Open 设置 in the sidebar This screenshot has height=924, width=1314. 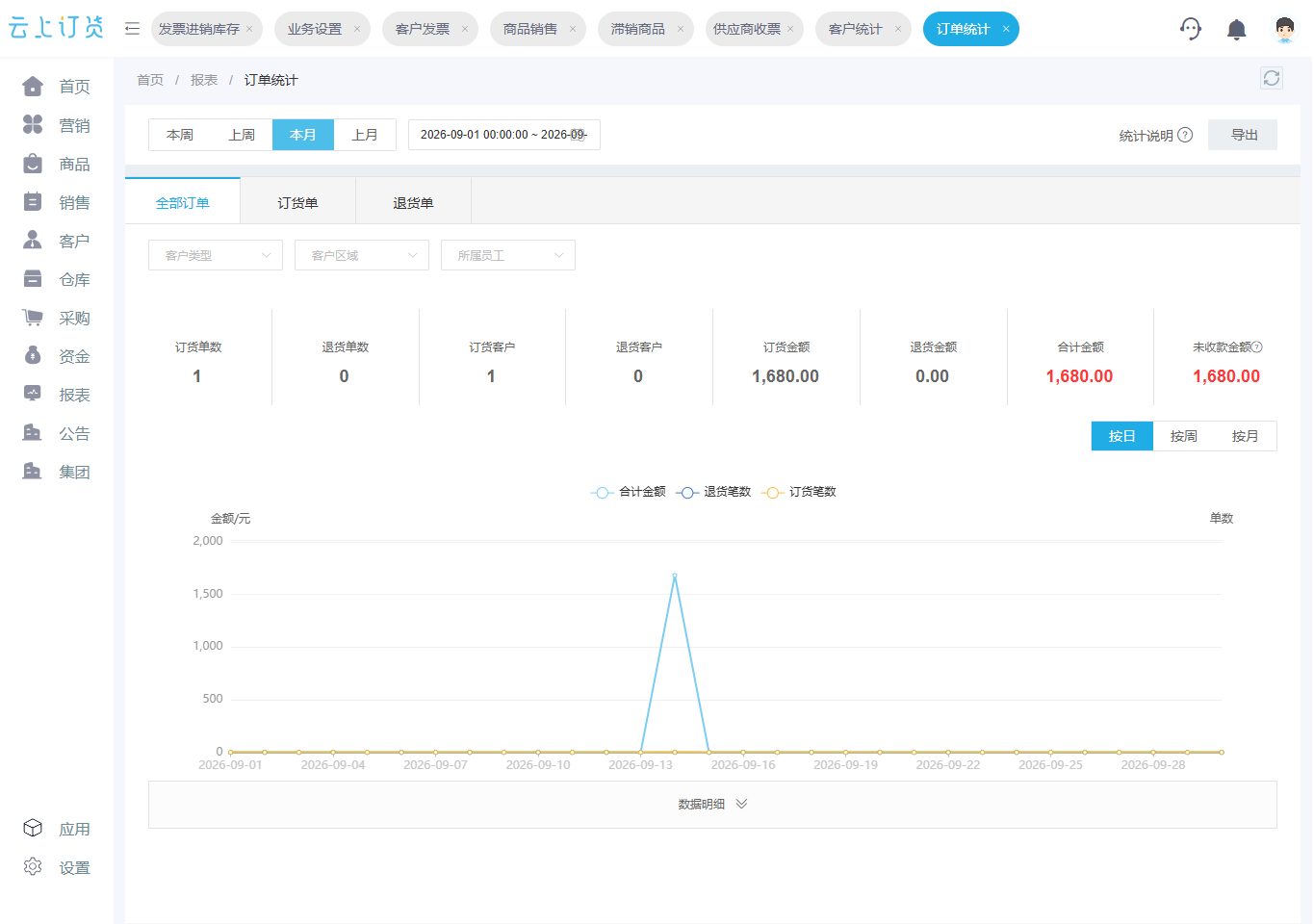57,867
